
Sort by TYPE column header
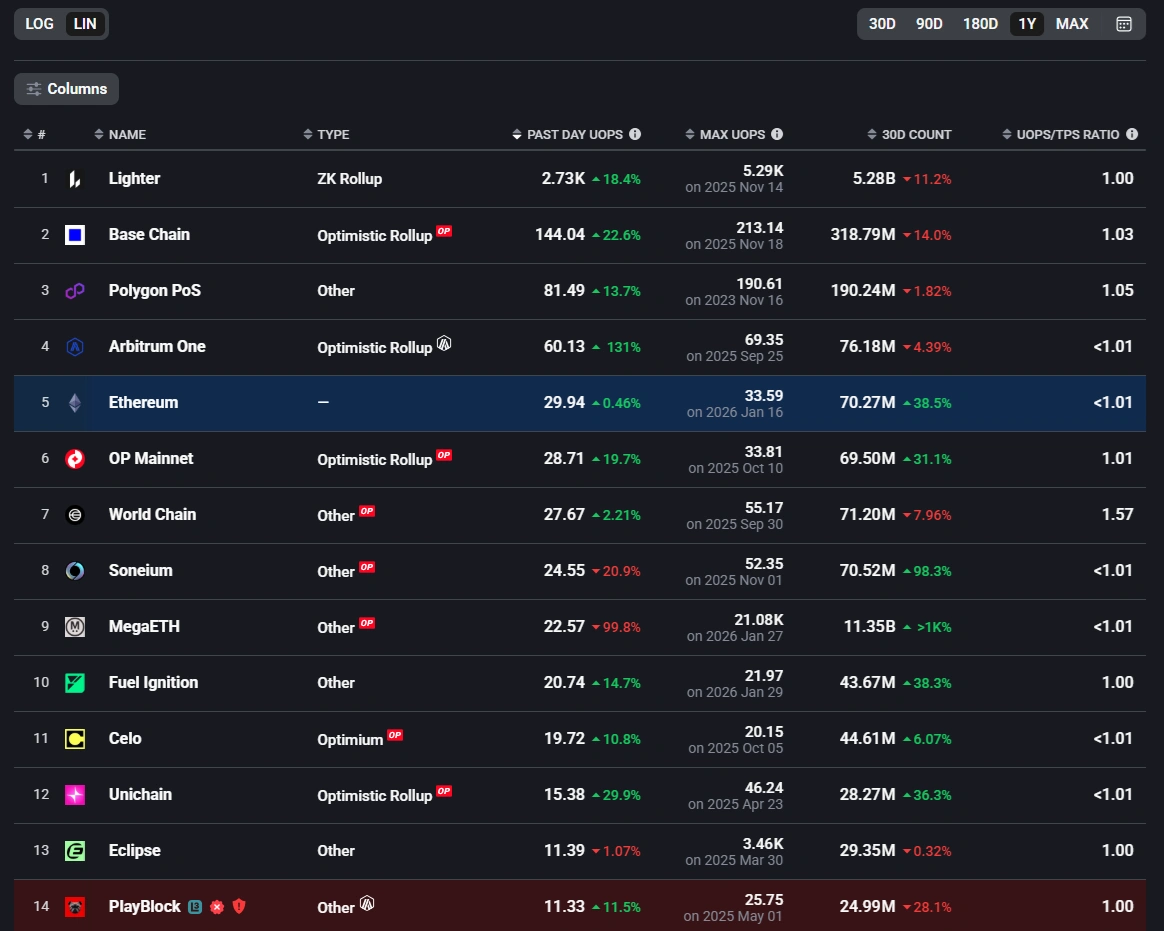(x=332, y=134)
